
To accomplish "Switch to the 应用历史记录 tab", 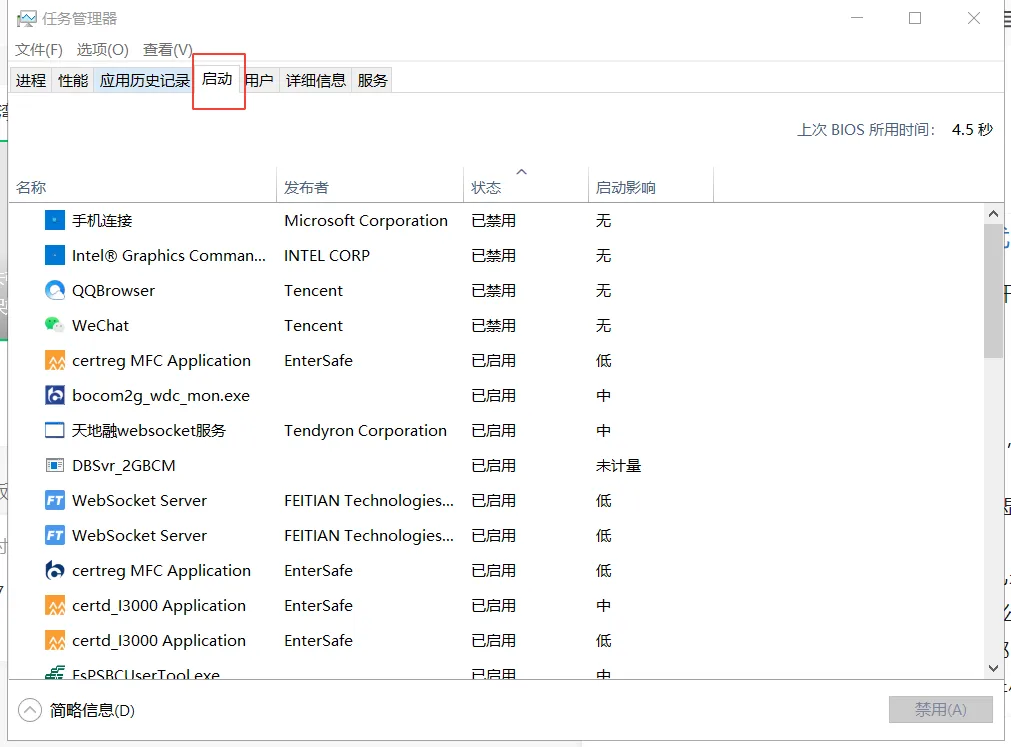I will click(x=144, y=81).
